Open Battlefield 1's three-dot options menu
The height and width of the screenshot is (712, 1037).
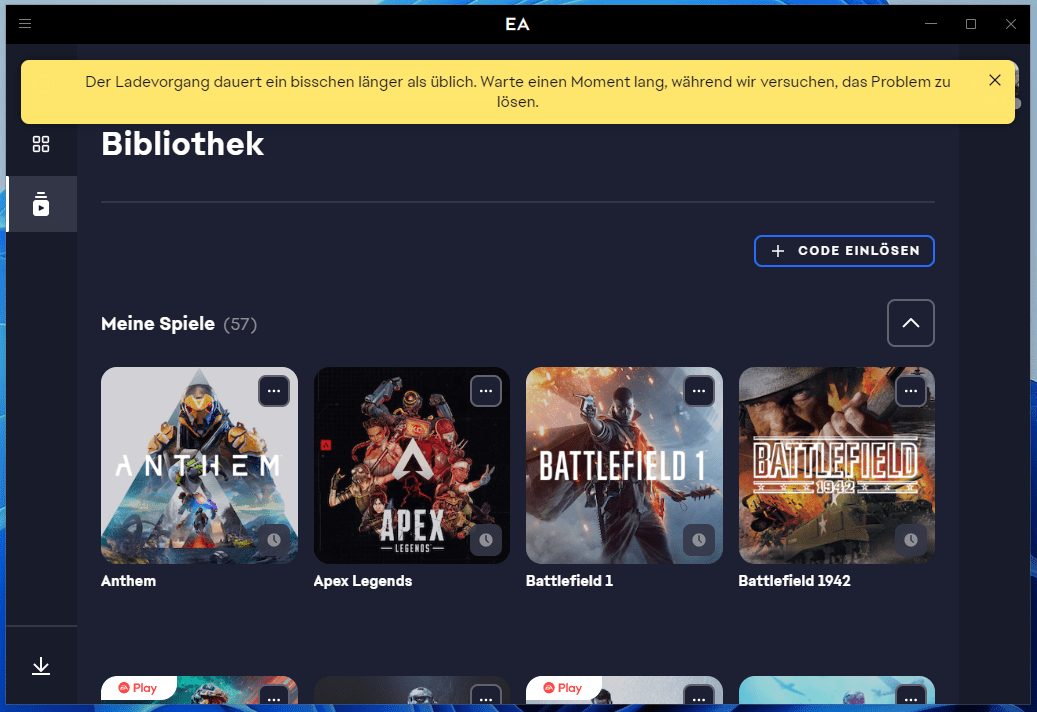698,391
